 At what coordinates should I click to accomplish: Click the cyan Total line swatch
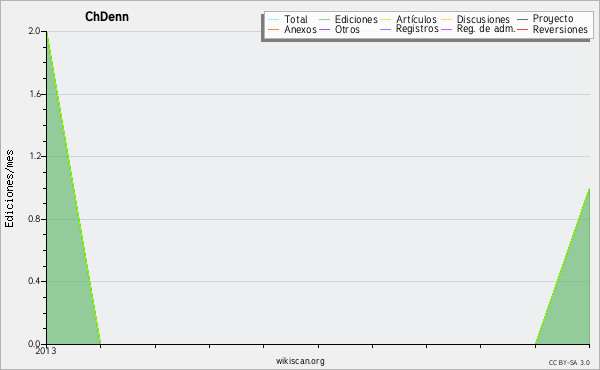tap(274, 20)
